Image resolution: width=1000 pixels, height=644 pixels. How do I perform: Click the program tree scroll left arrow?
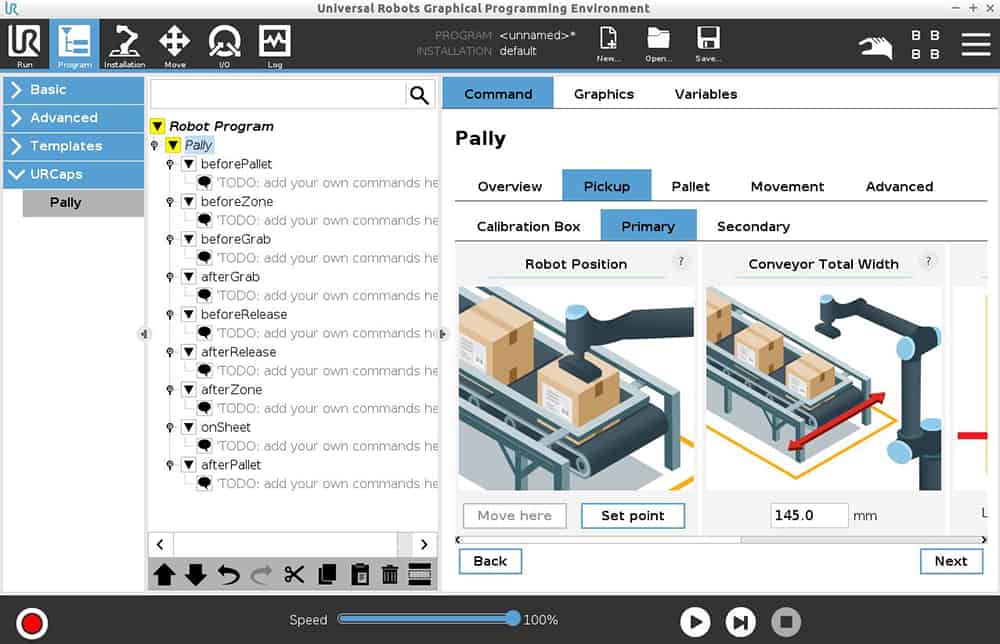pos(160,545)
